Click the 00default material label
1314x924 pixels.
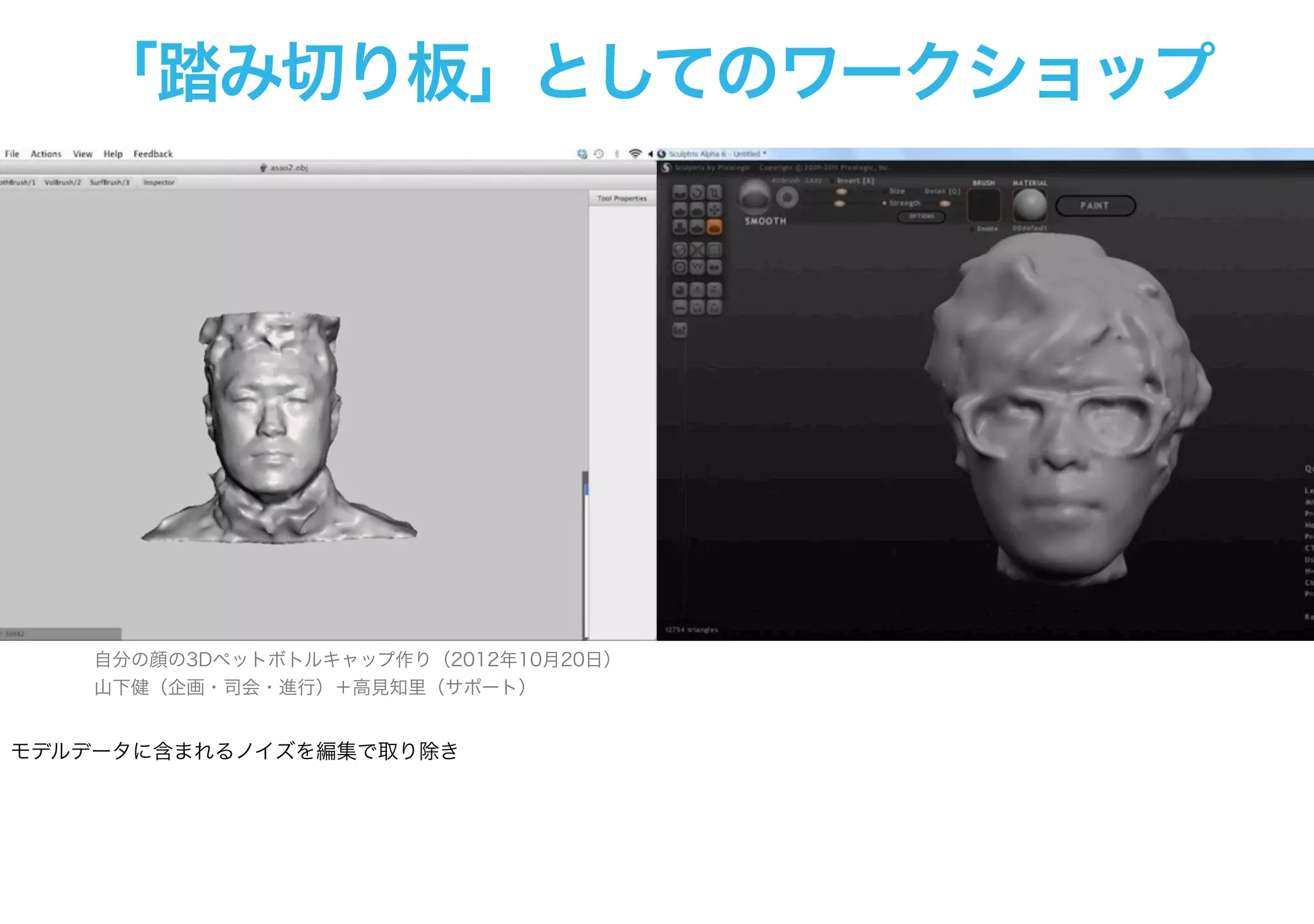click(x=1030, y=228)
